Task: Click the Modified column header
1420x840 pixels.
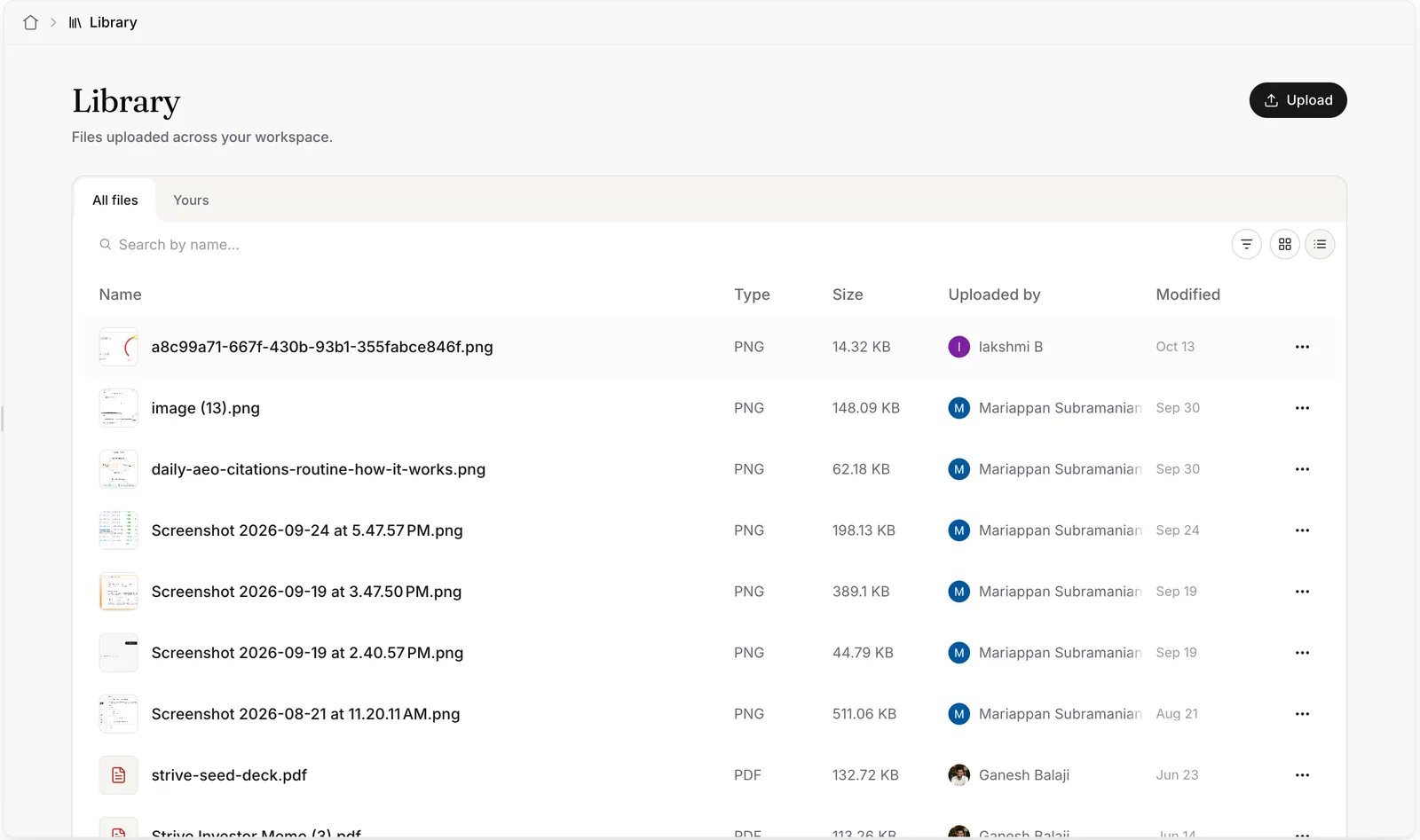Action: coord(1187,294)
